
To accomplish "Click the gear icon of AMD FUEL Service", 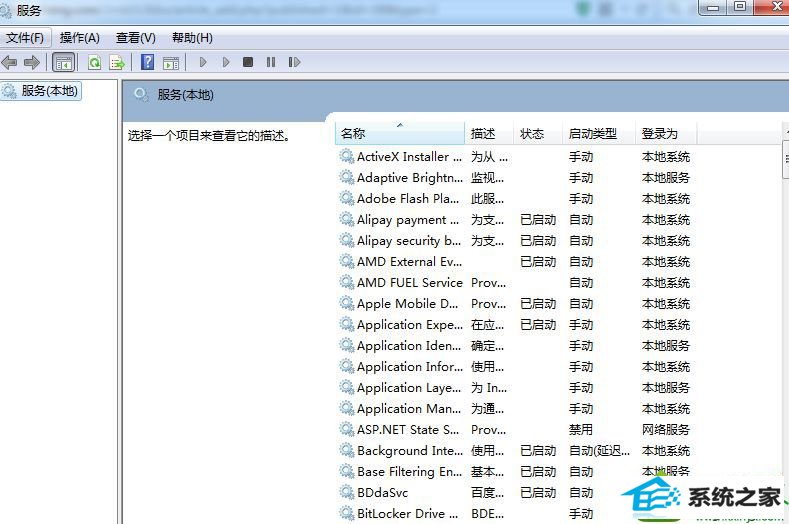I will click(346, 282).
